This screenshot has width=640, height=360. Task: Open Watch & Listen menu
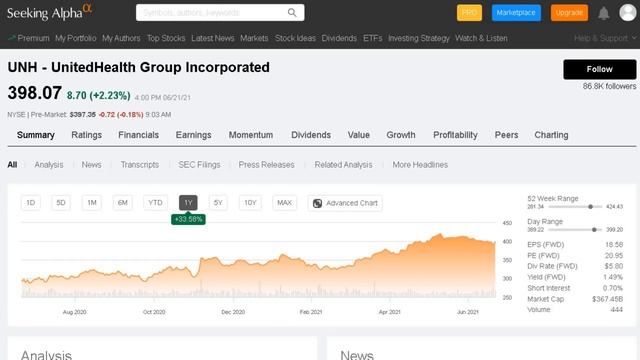click(481, 38)
